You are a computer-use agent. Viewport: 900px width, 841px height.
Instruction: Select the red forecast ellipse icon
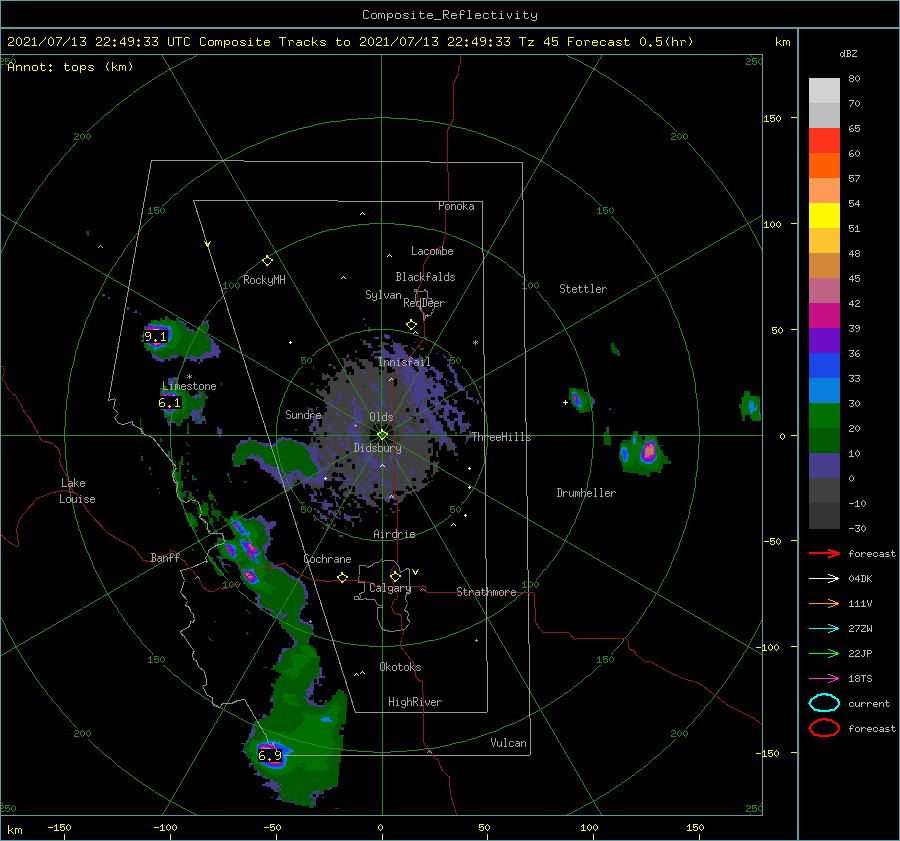coord(824,728)
